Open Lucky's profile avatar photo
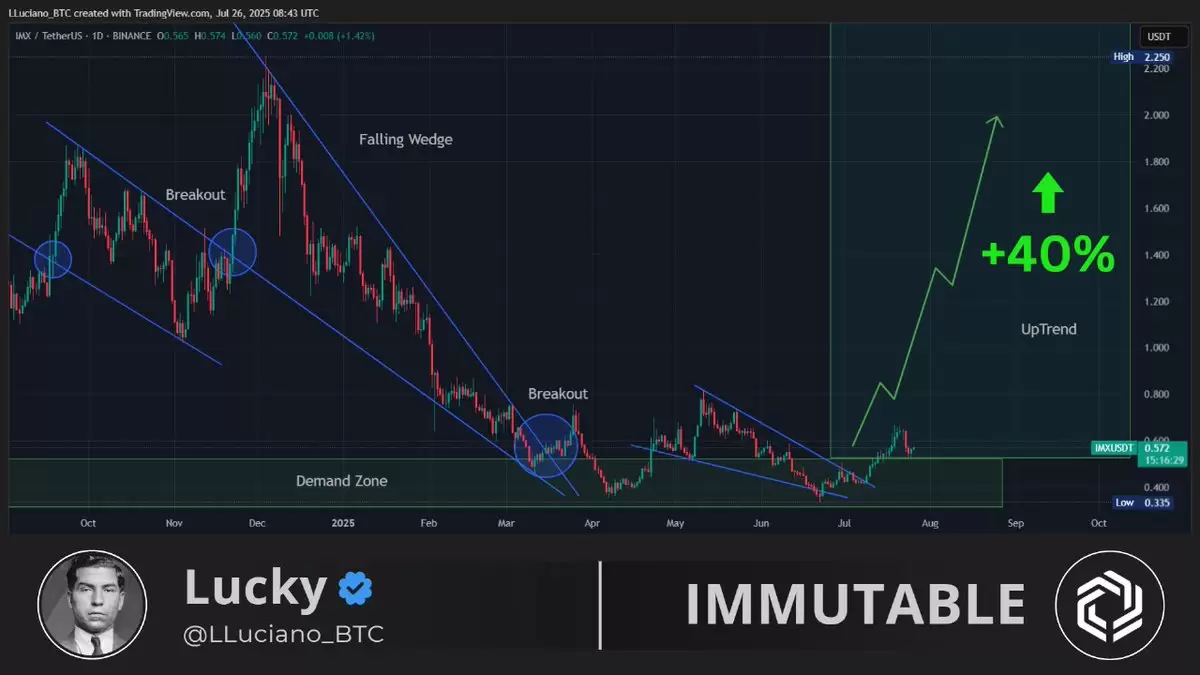The image size is (1200, 675). pos(92,605)
